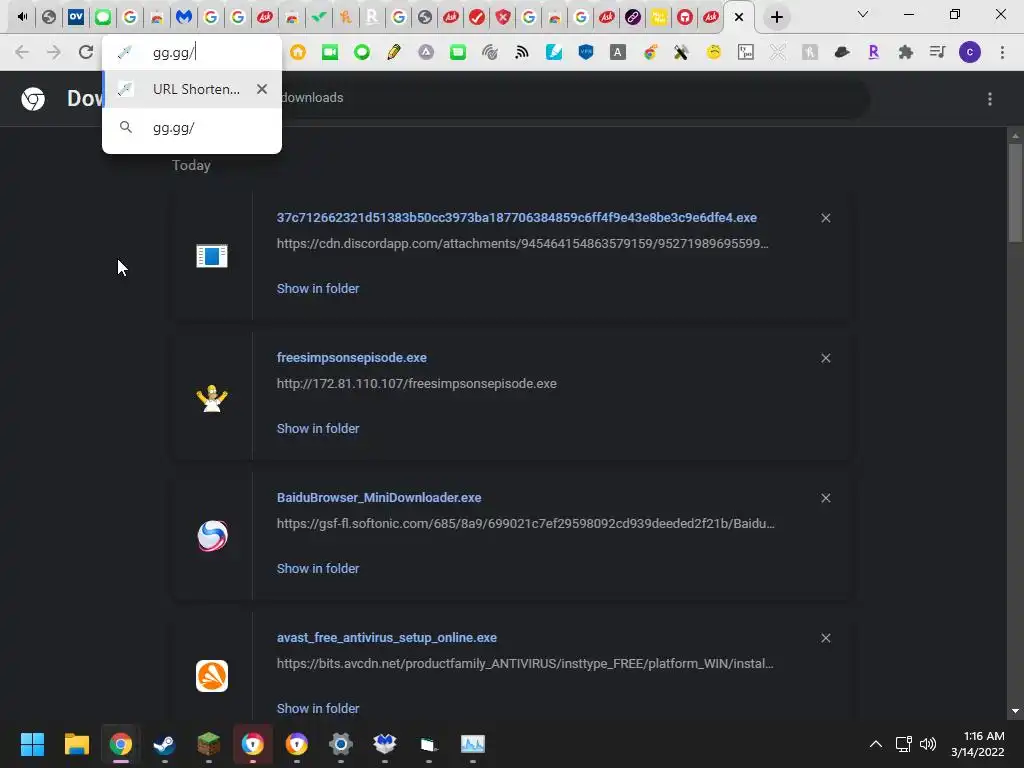Click the Chrome logo on Downloads page

pos(33,99)
